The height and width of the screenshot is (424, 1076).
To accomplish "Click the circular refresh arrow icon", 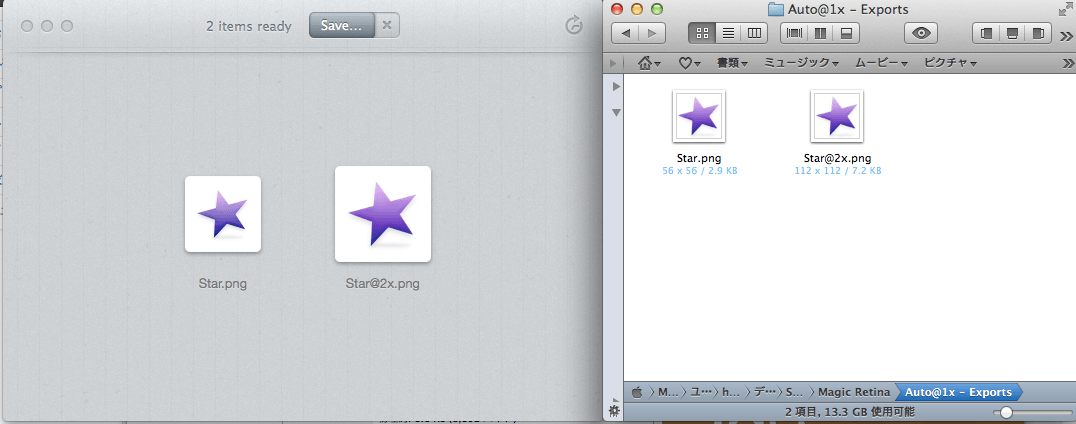I will coord(574,26).
